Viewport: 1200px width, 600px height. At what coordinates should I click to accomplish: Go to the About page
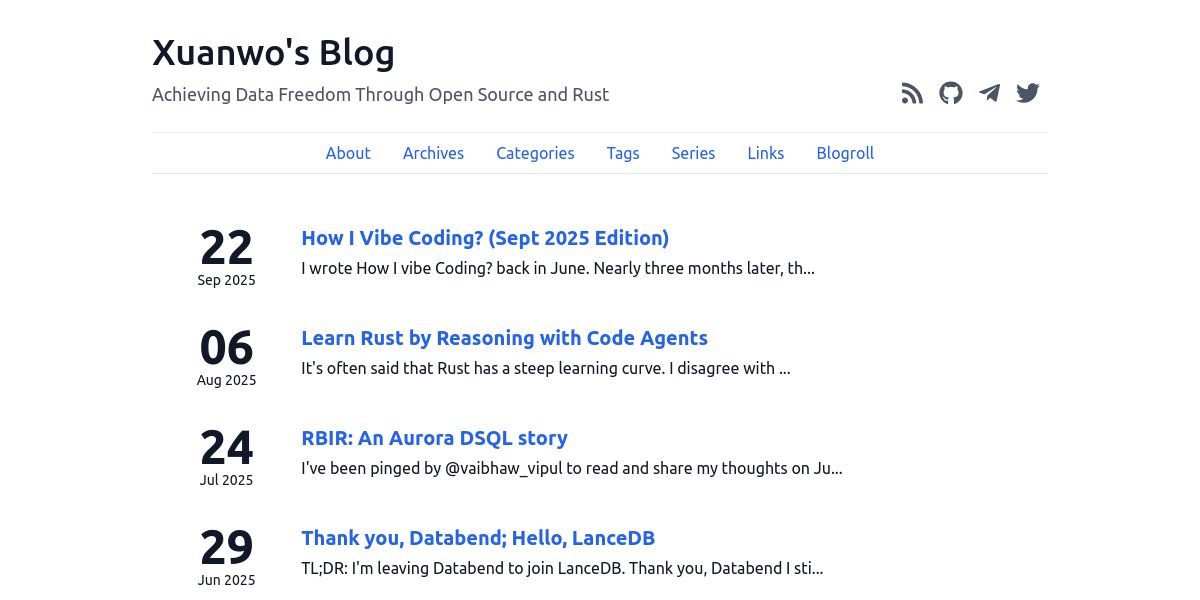tap(348, 153)
